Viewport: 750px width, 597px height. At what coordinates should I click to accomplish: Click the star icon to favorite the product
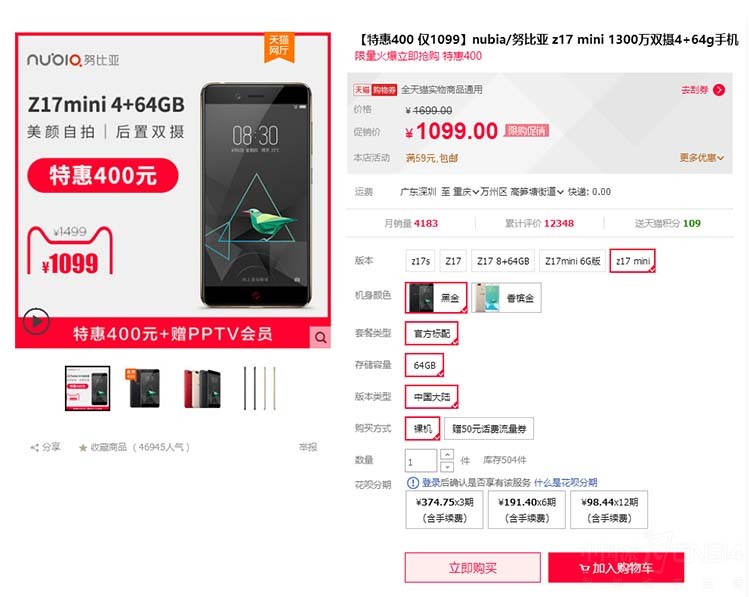pyautogui.click(x=83, y=448)
